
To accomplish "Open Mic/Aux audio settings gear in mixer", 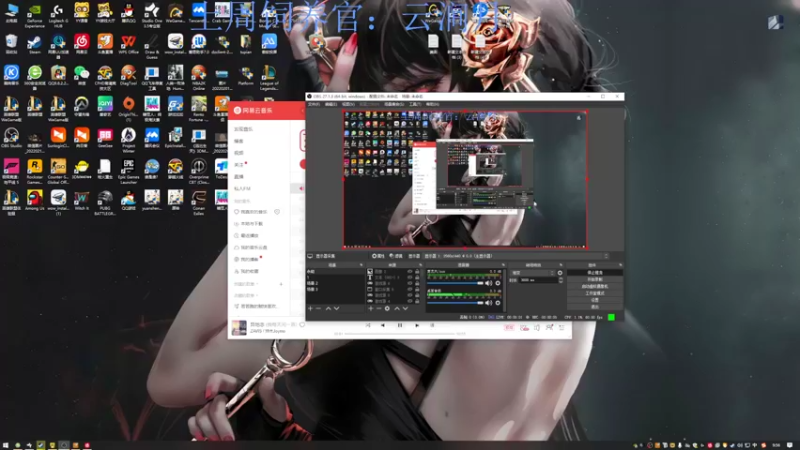I will click(498, 283).
